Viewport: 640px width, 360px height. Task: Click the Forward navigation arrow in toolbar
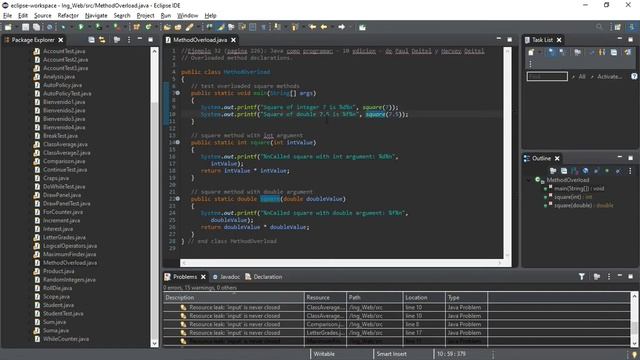(x=342, y=27)
